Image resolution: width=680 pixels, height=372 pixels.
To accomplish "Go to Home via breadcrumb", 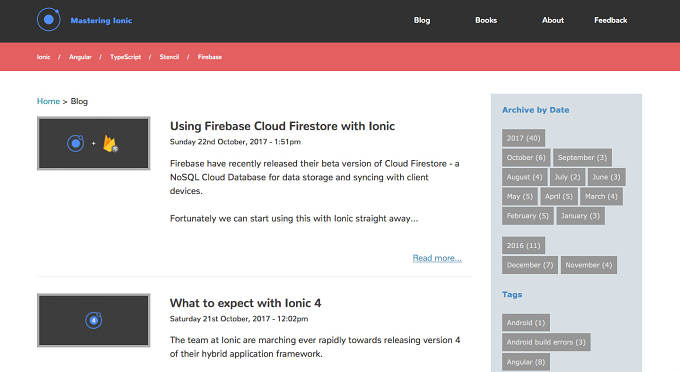I will tap(48, 101).
